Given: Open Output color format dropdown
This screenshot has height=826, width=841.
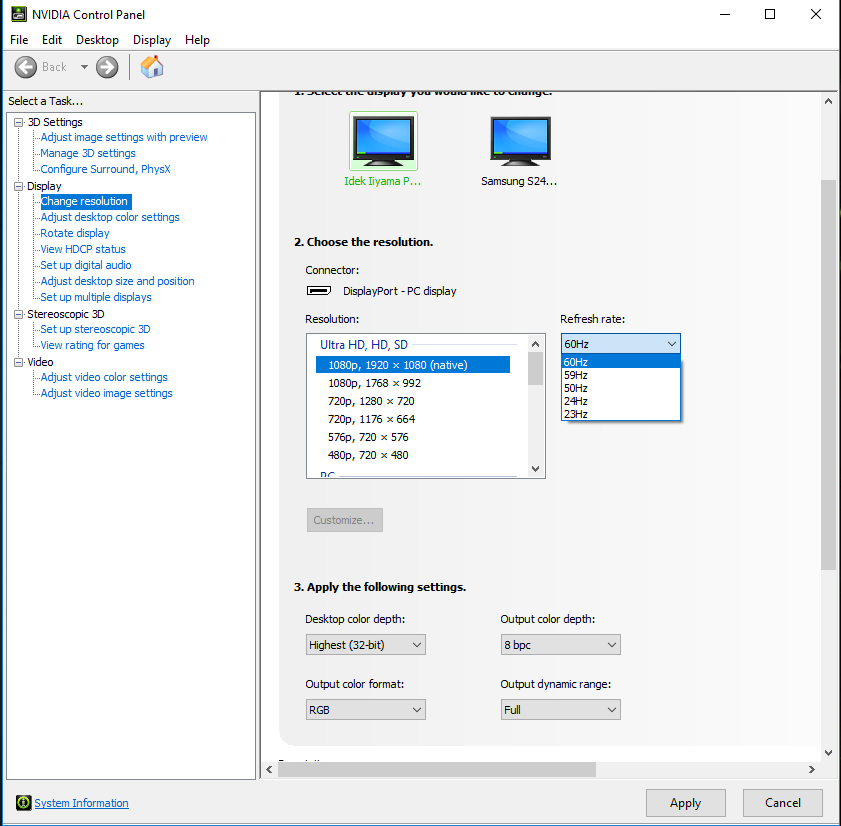Looking at the screenshot, I should (x=366, y=710).
